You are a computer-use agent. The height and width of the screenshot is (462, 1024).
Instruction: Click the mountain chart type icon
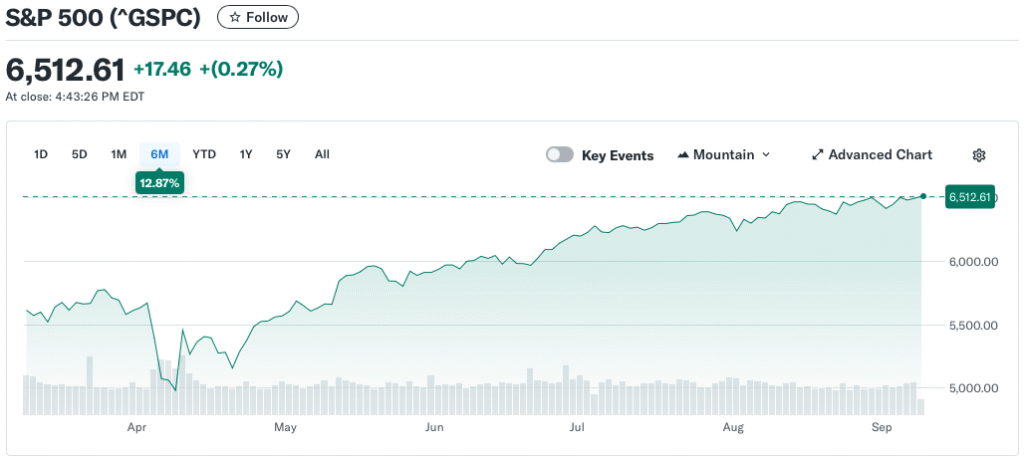point(684,155)
